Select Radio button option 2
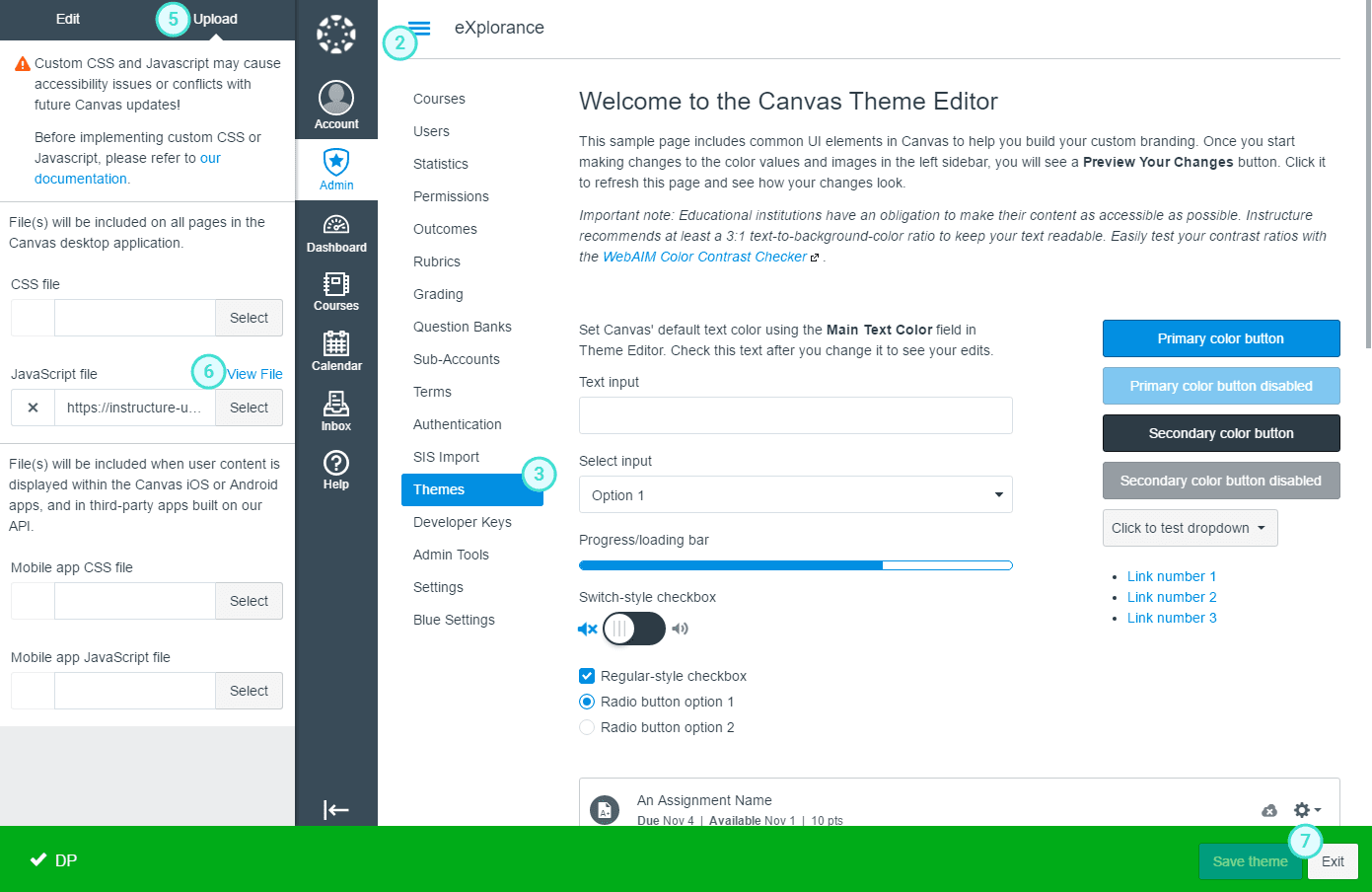Viewport: 1372px width, 892px height. coord(587,727)
